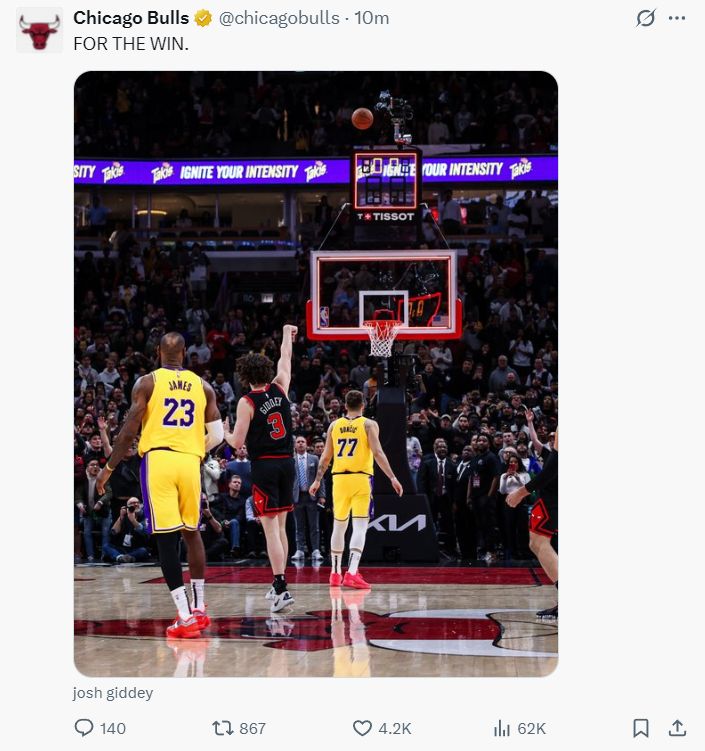Image resolution: width=705 pixels, height=751 pixels.
Task: Bookmark the FOR THE WIN post
Action: (x=641, y=728)
